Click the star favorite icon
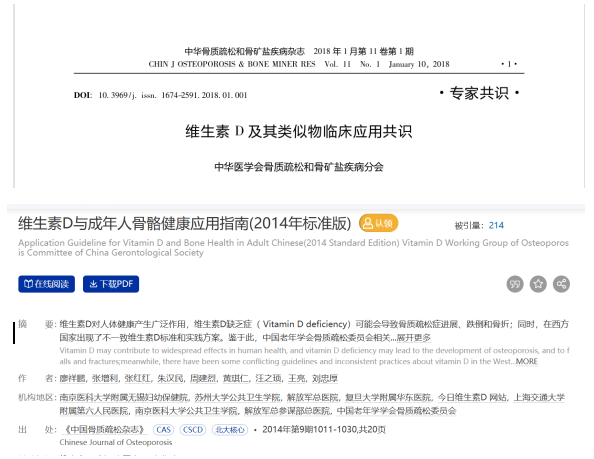Screen dimensions: 594x459 (x=538, y=284)
